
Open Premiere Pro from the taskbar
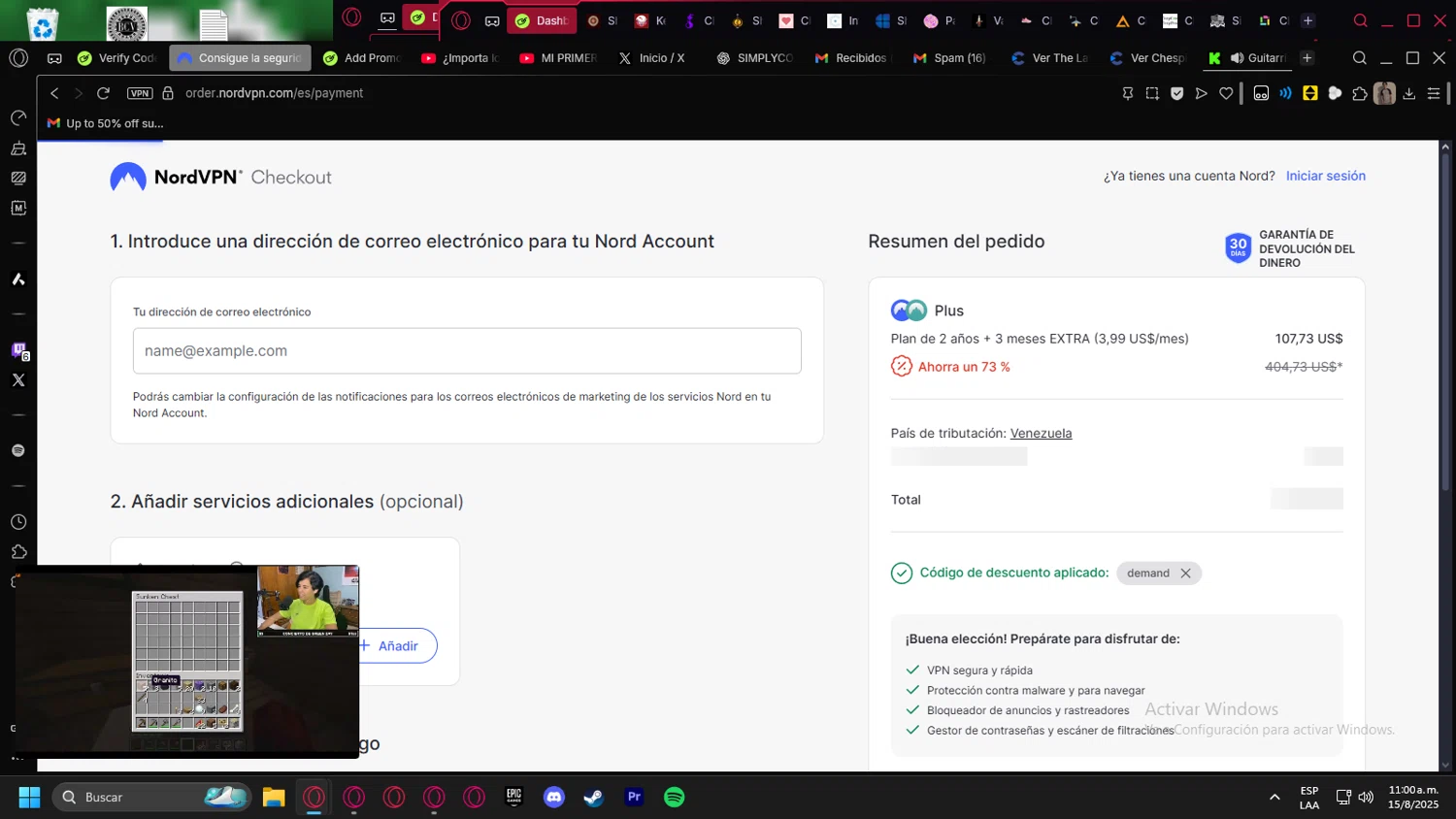[x=634, y=798]
